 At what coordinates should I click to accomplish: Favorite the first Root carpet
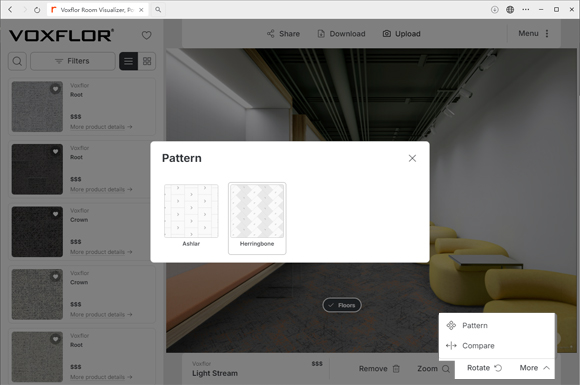point(55,89)
